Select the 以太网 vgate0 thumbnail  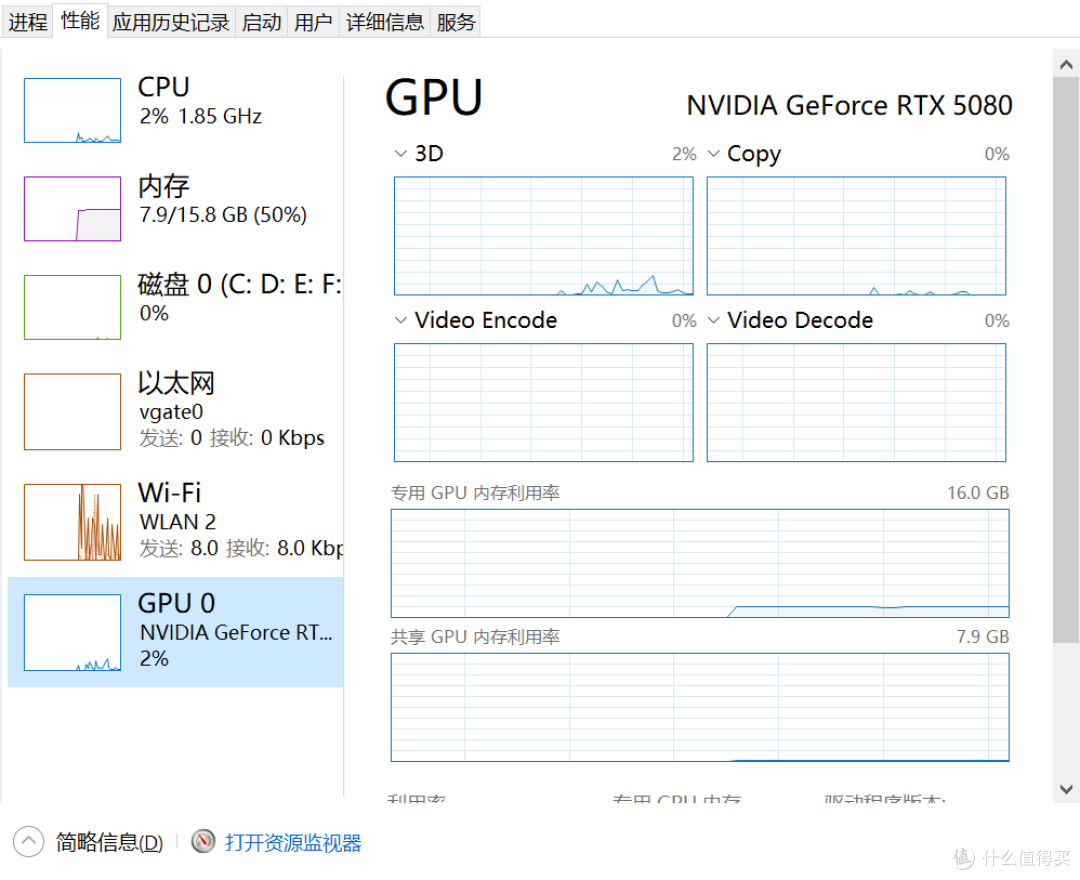[x=72, y=412]
